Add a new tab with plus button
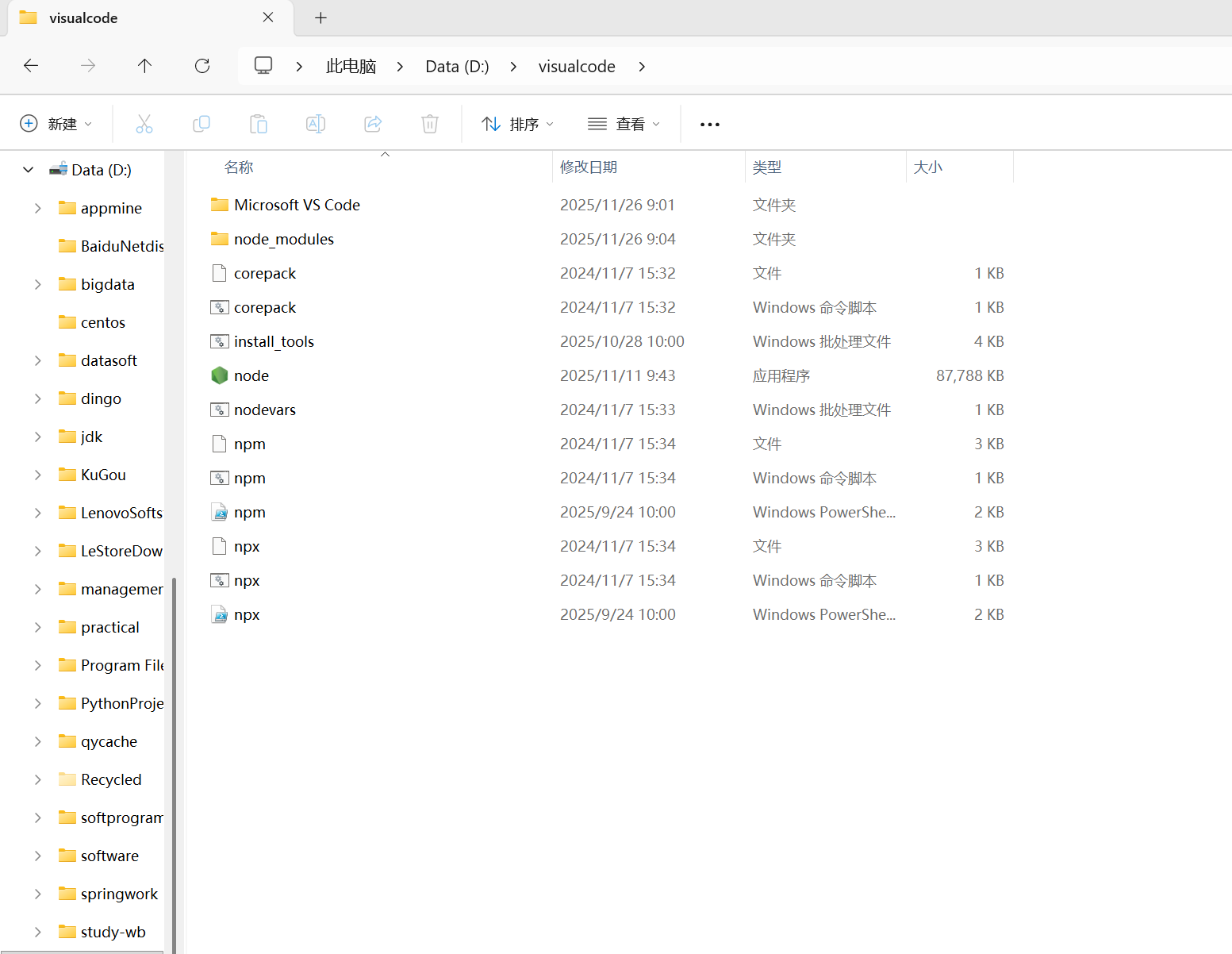The image size is (1232, 954). coord(320,17)
